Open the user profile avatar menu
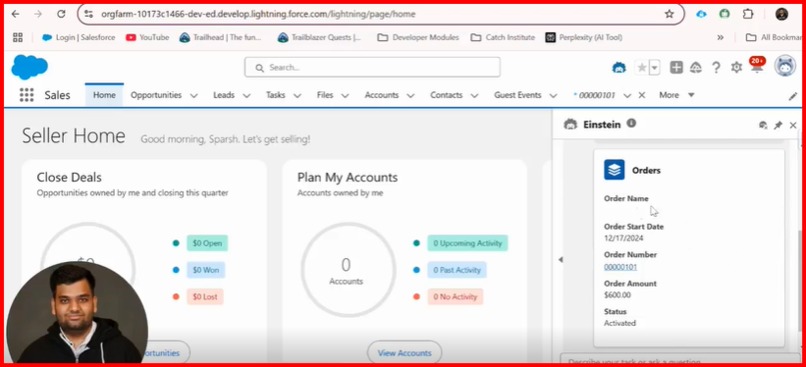The height and width of the screenshot is (367, 806). tap(784, 66)
